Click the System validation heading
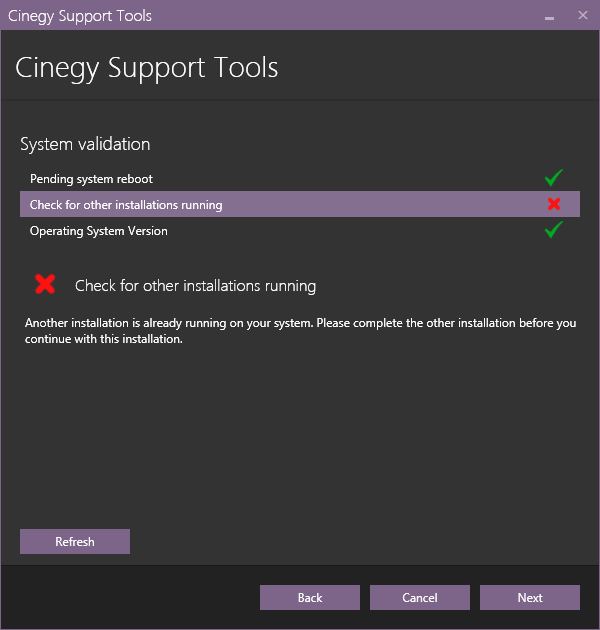 pos(85,144)
